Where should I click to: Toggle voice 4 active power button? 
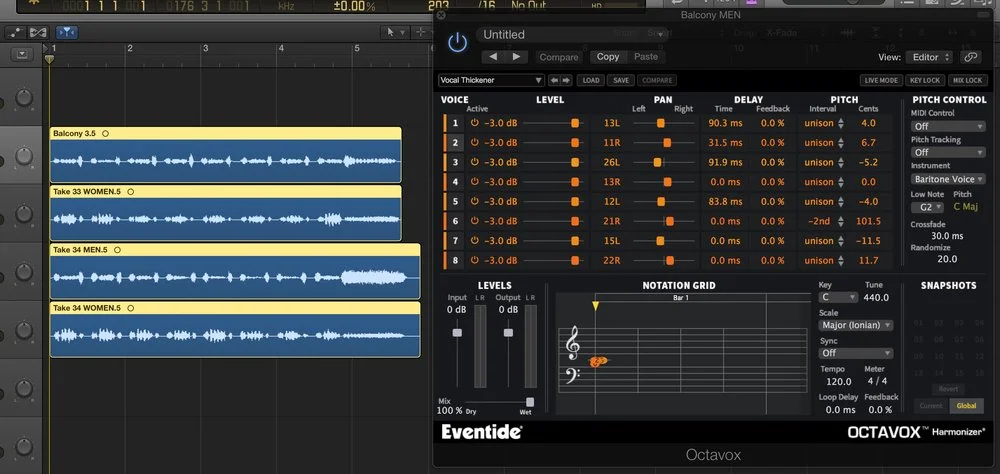click(x=474, y=182)
